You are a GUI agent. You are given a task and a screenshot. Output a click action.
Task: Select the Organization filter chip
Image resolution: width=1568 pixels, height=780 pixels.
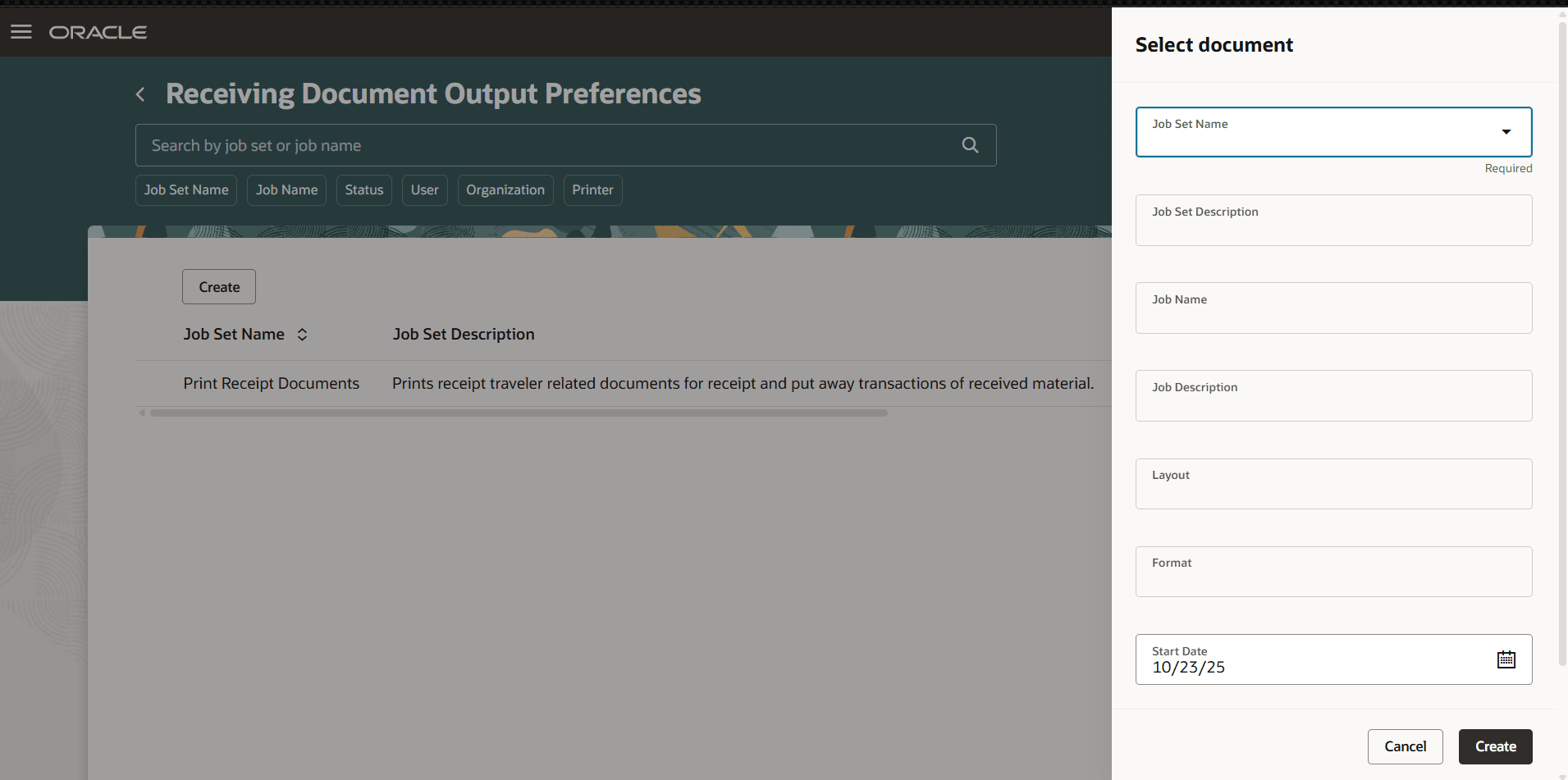coord(505,189)
